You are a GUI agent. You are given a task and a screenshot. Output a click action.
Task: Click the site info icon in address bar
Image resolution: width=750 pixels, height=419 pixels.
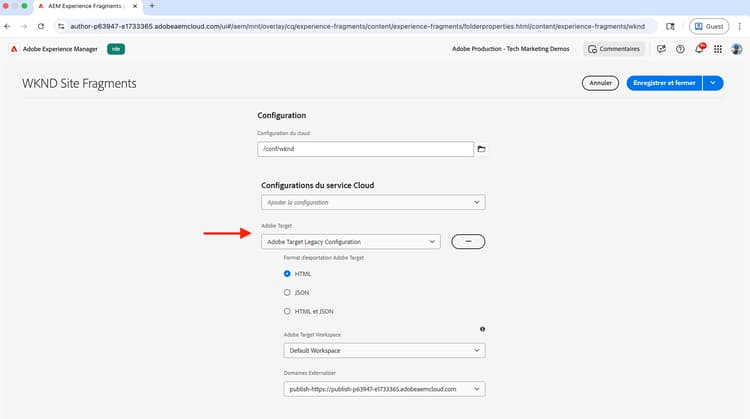[x=61, y=26]
